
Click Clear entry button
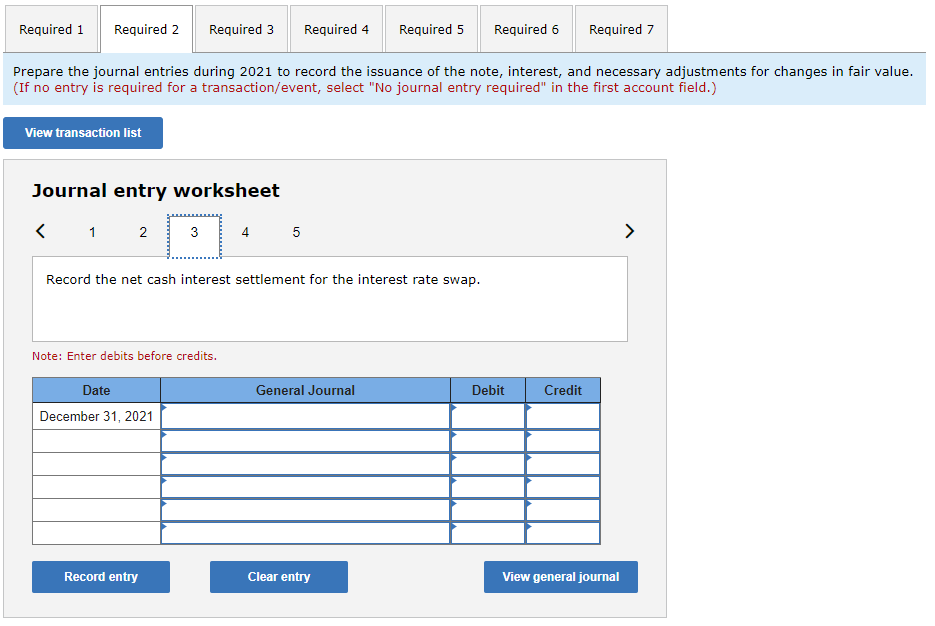coord(279,577)
